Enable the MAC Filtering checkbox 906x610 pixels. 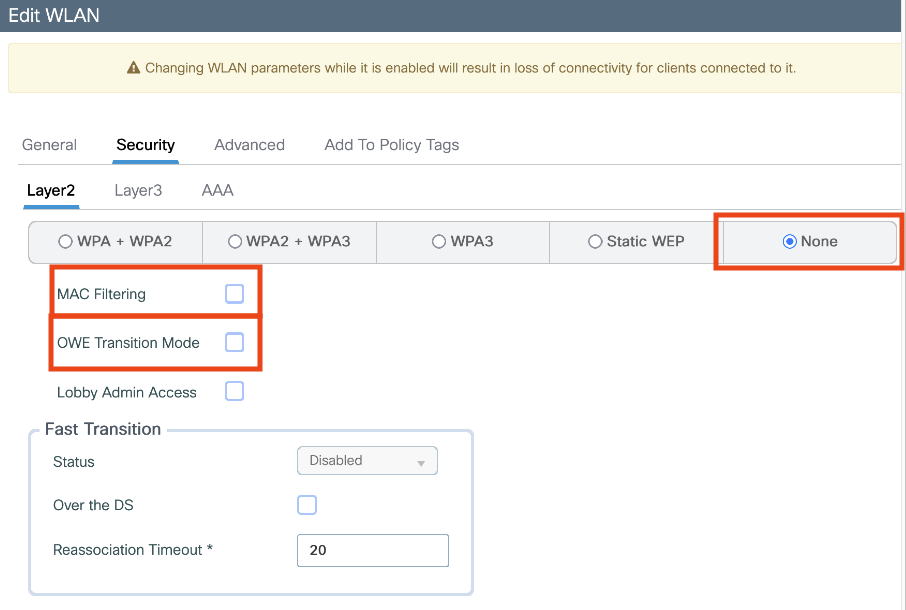(x=234, y=294)
